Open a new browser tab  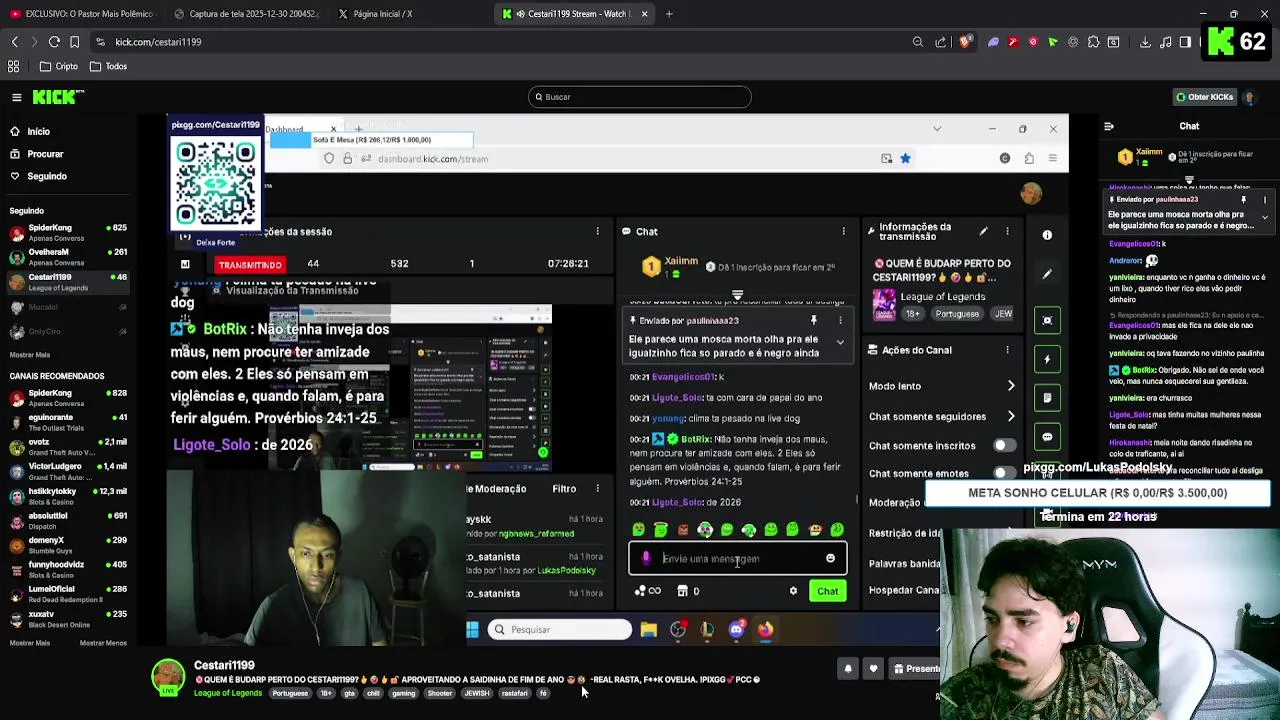(669, 14)
